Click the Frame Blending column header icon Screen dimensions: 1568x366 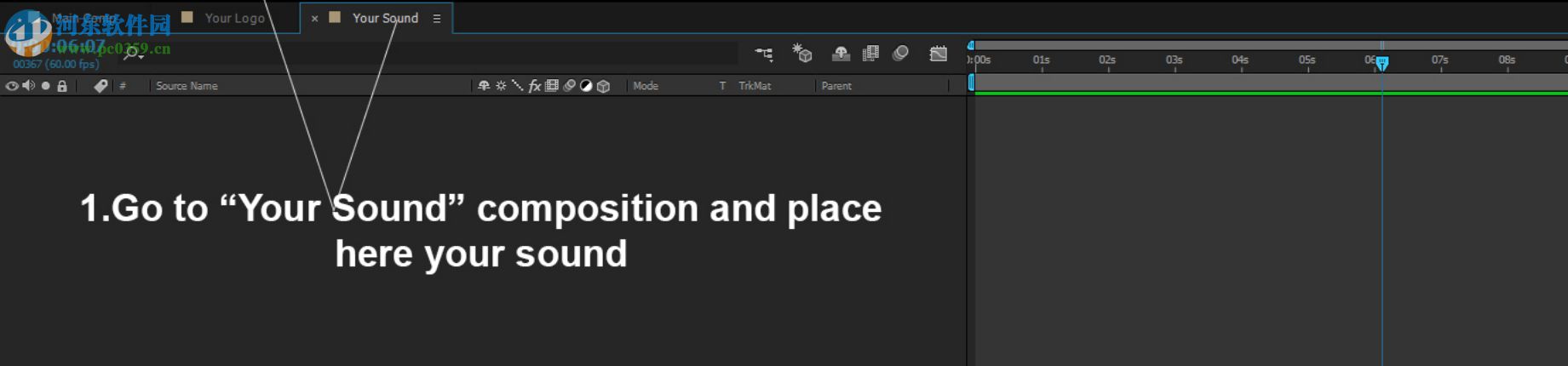tap(552, 86)
